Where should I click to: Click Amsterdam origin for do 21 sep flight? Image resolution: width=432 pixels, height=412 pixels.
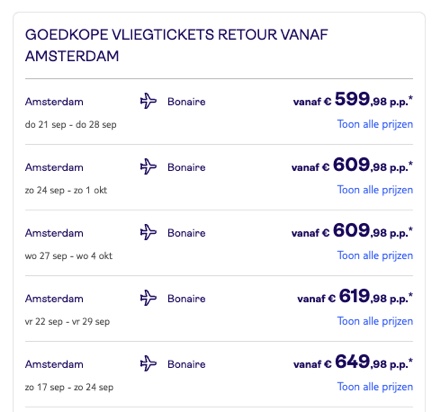coord(54,102)
